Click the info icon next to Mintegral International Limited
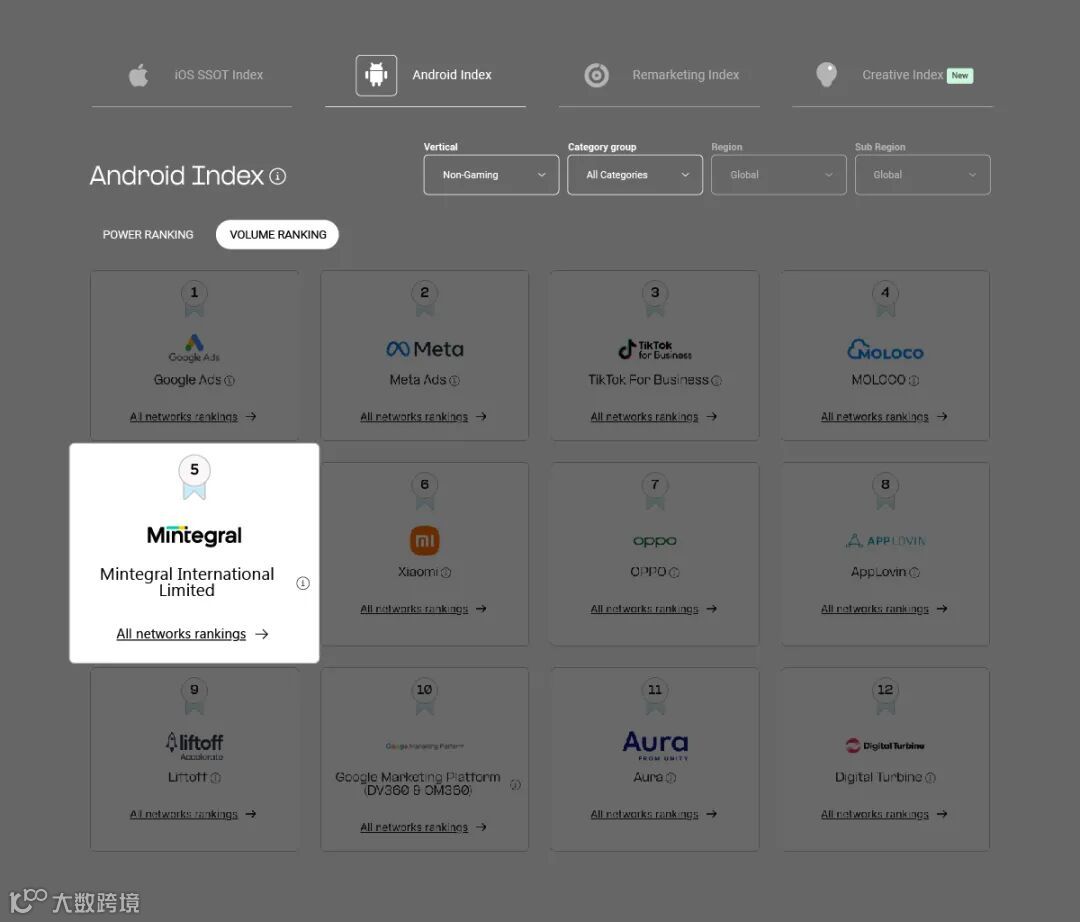This screenshot has width=1080, height=922. pos(303,583)
